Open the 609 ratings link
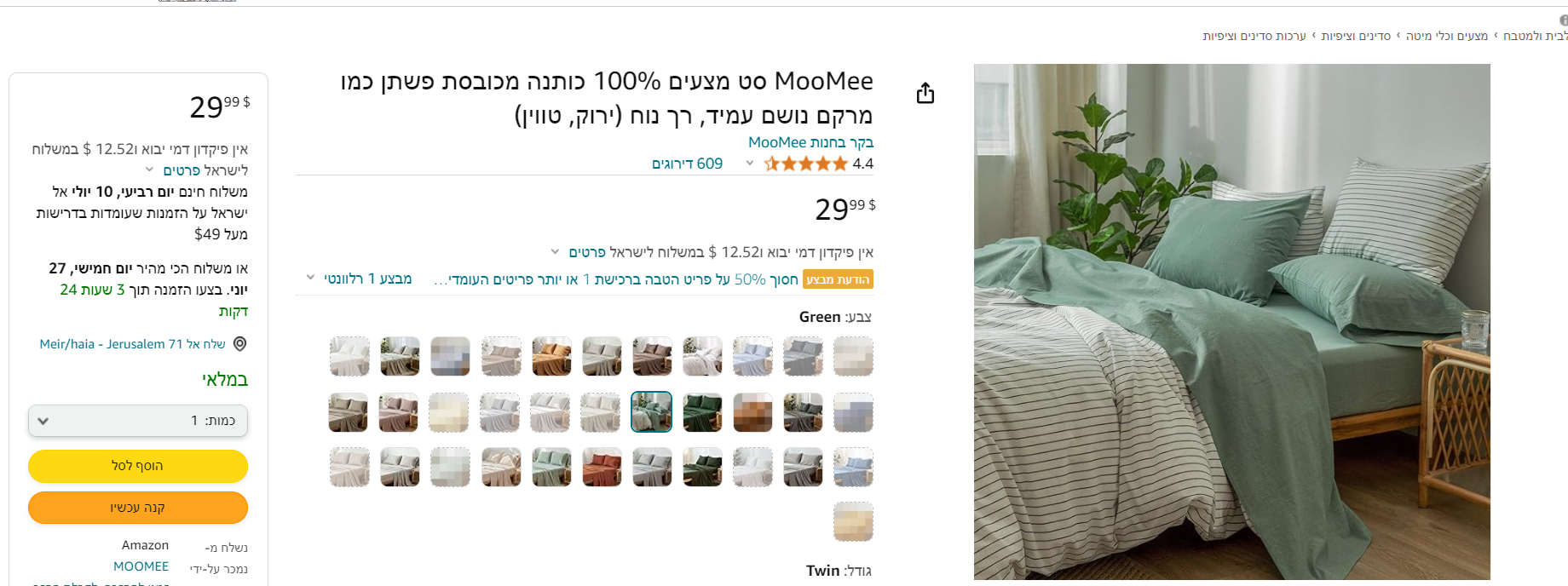The image size is (1568, 586). click(x=687, y=164)
